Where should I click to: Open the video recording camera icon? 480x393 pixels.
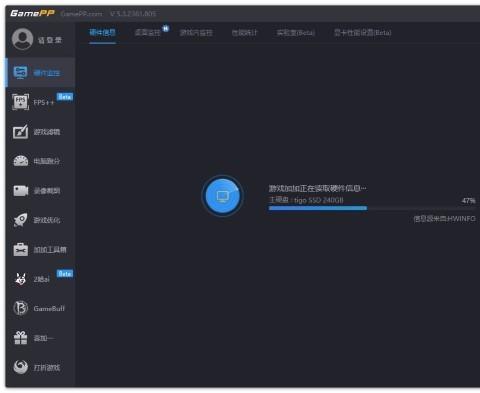pyautogui.click(x=20, y=191)
